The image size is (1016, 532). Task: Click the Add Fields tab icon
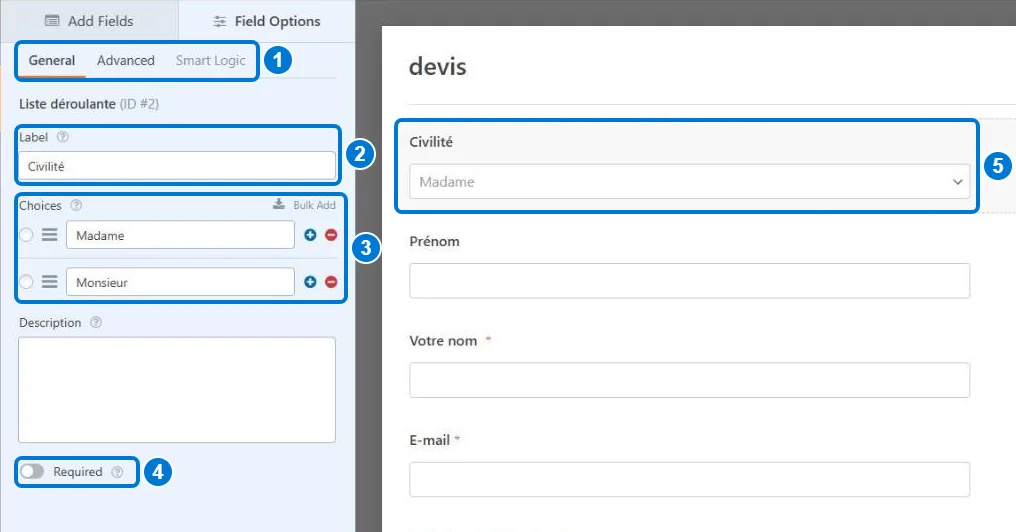[52, 21]
